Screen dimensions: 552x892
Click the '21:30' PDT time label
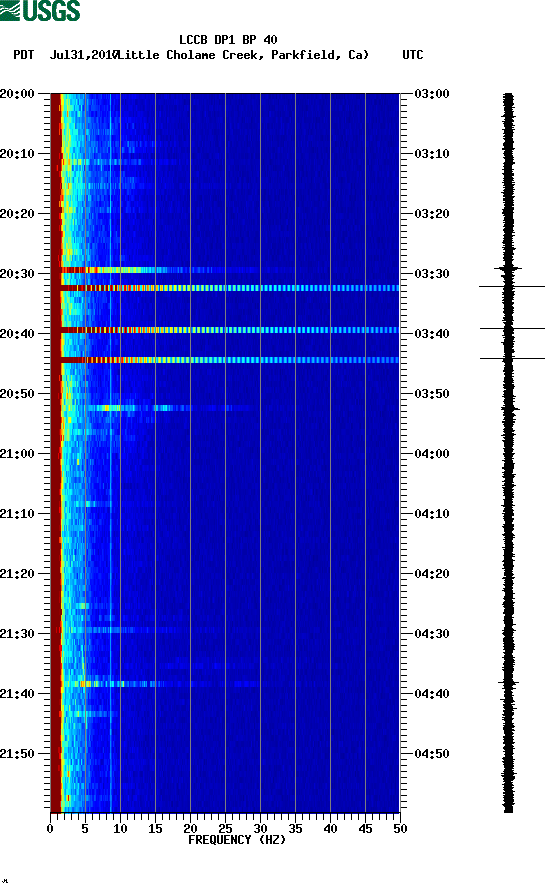(17, 634)
